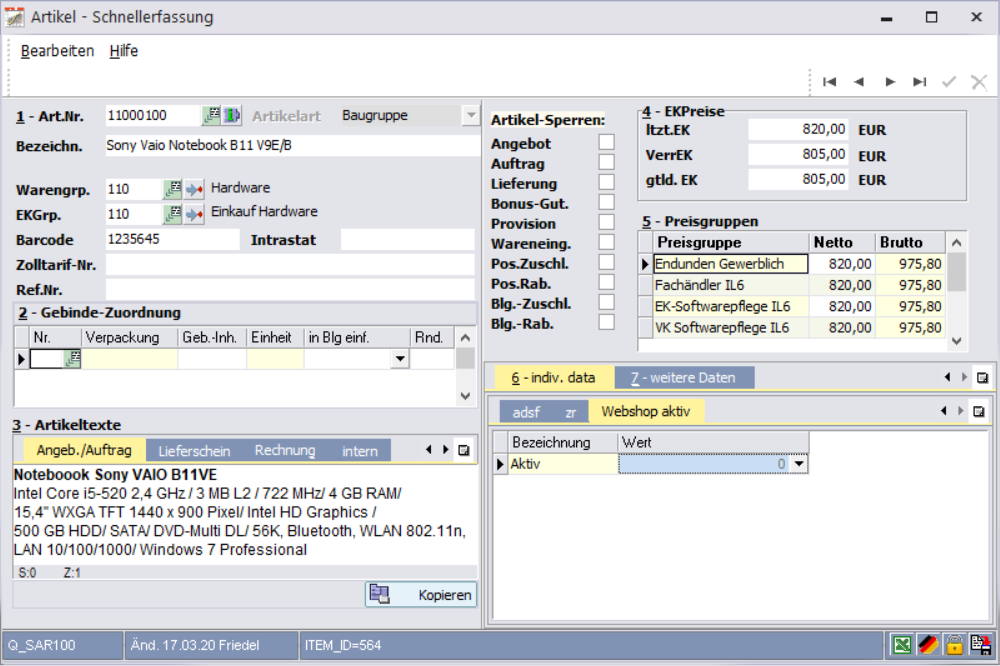The width and height of the screenshot is (1000, 666).
Task: Click into the Barcode field
Action: click(172, 239)
